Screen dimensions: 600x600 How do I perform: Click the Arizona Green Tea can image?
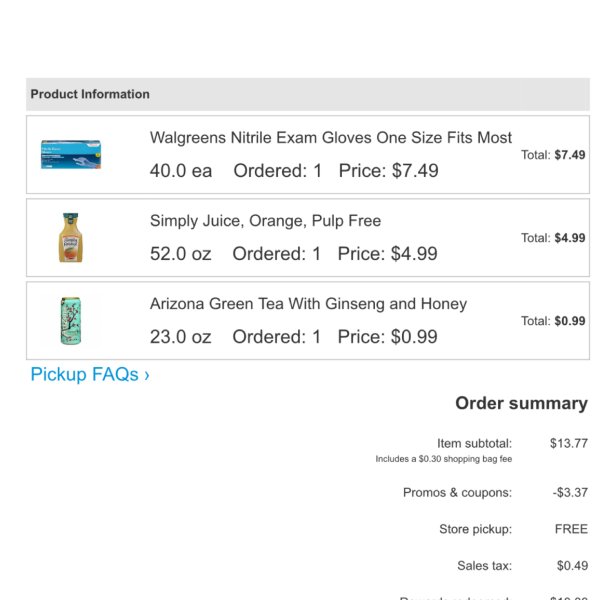(70, 320)
